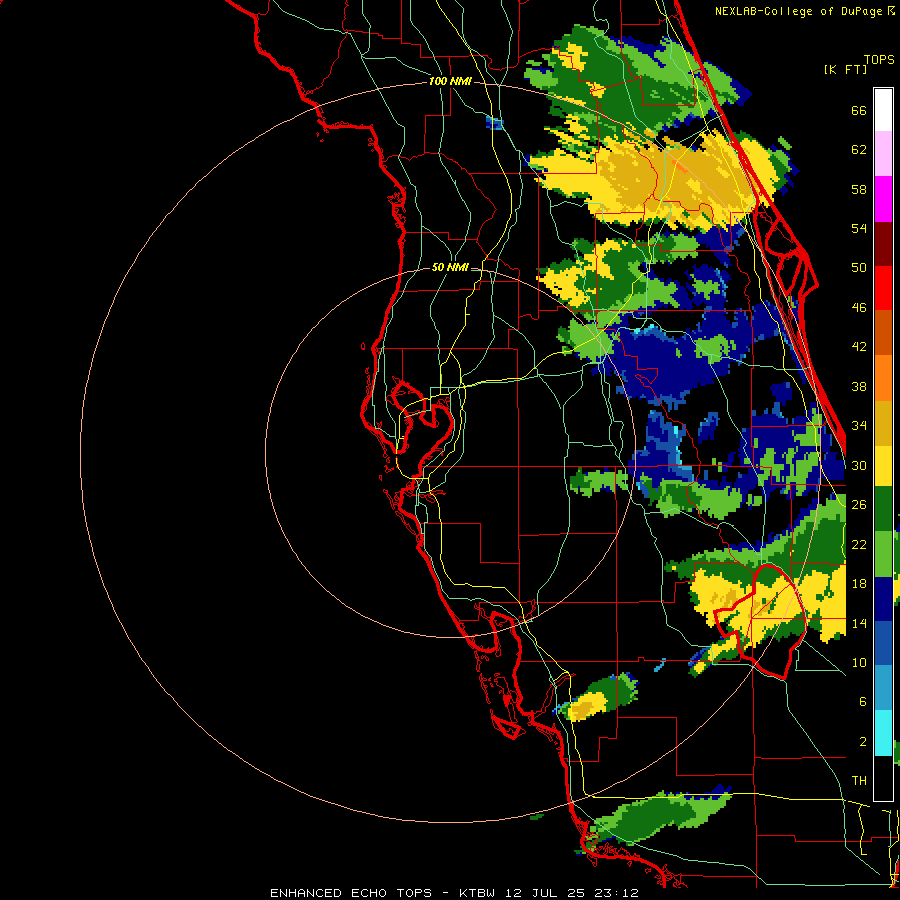
Task: Click the "KTBW" radar station identifier
Action: 477,893
